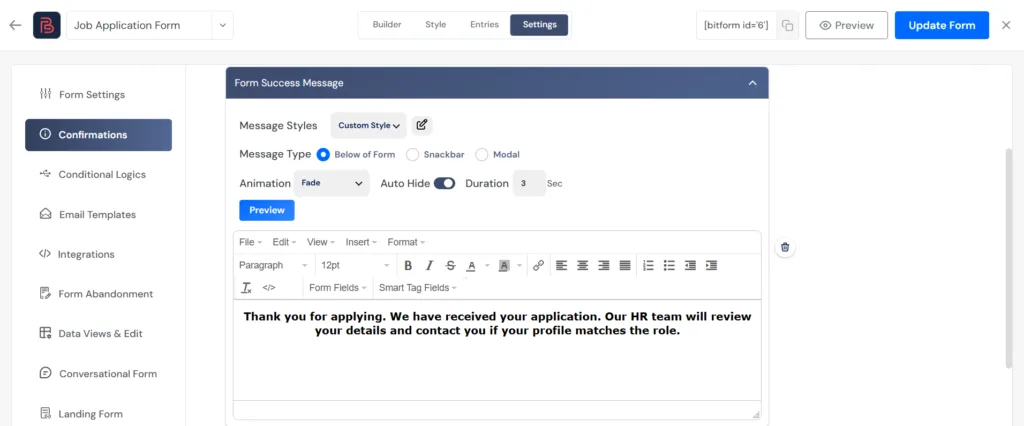Close the form editor with X
1024x426 pixels.
(1006, 25)
